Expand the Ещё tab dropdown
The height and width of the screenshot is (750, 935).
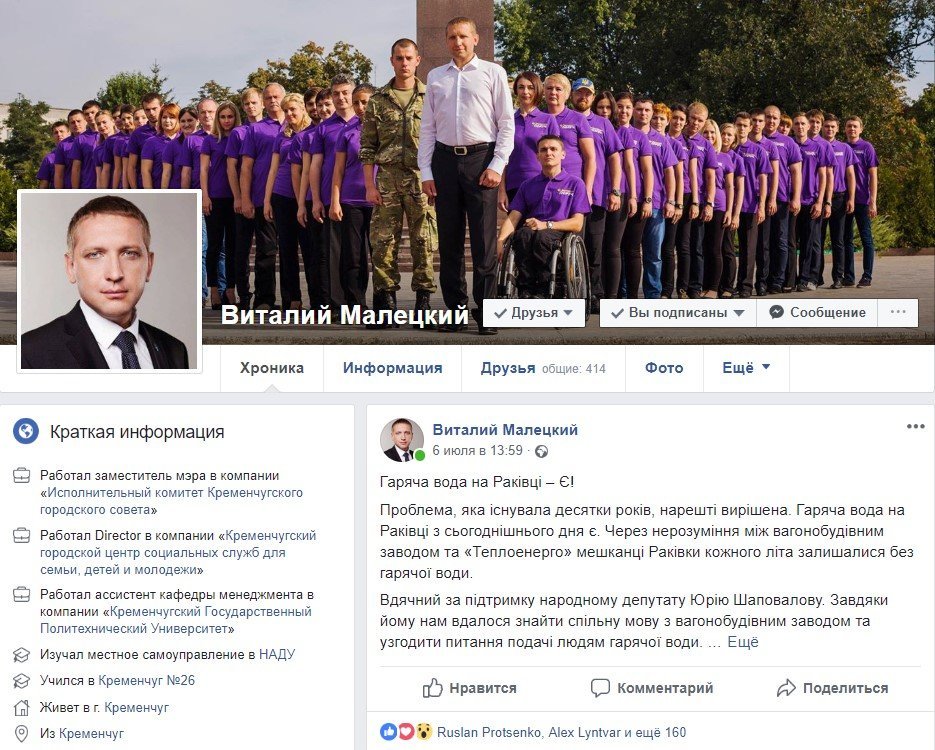[x=746, y=368]
